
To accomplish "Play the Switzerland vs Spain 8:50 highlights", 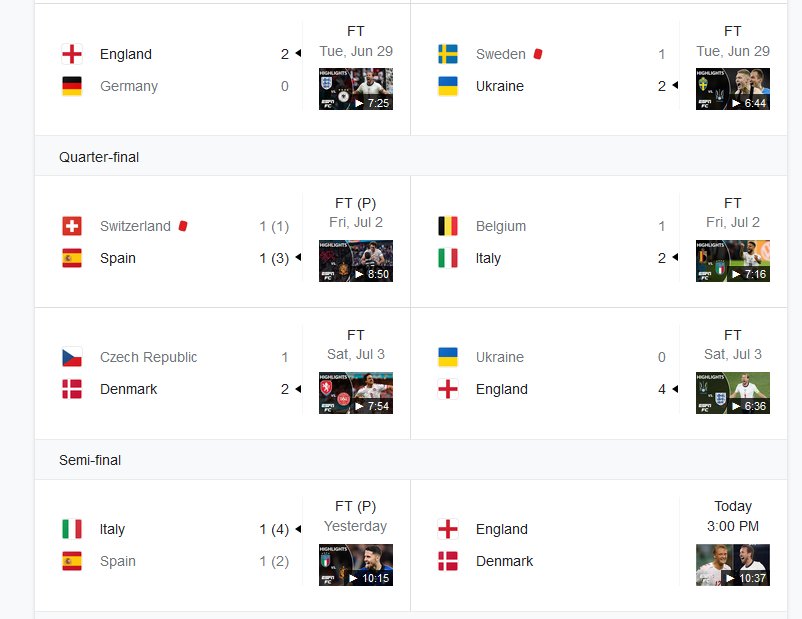I will pos(356,261).
